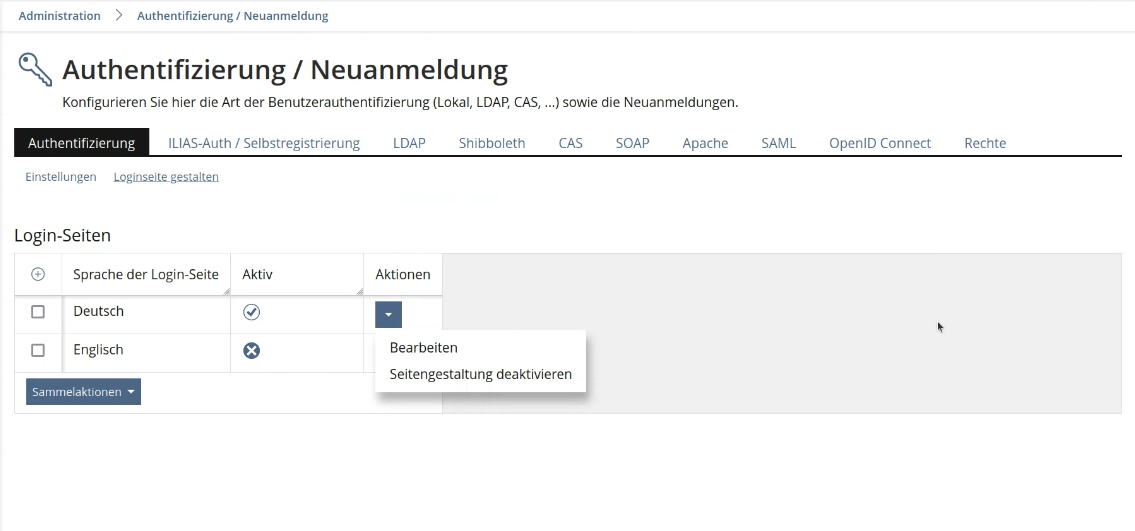Image resolution: width=1135 pixels, height=531 pixels.
Task: Tick the checkbox for Deutsch row
Action: point(38,312)
